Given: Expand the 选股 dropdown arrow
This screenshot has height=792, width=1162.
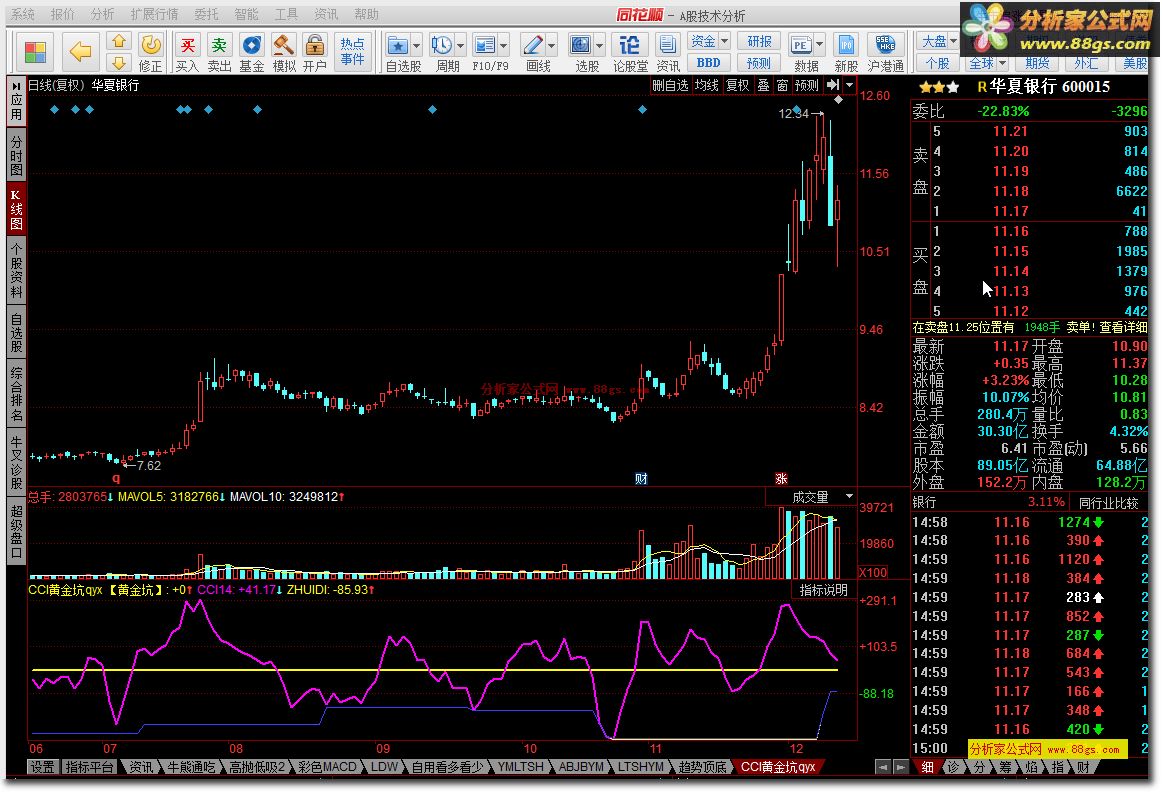Looking at the screenshot, I should pyautogui.click(x=600, y=46).
